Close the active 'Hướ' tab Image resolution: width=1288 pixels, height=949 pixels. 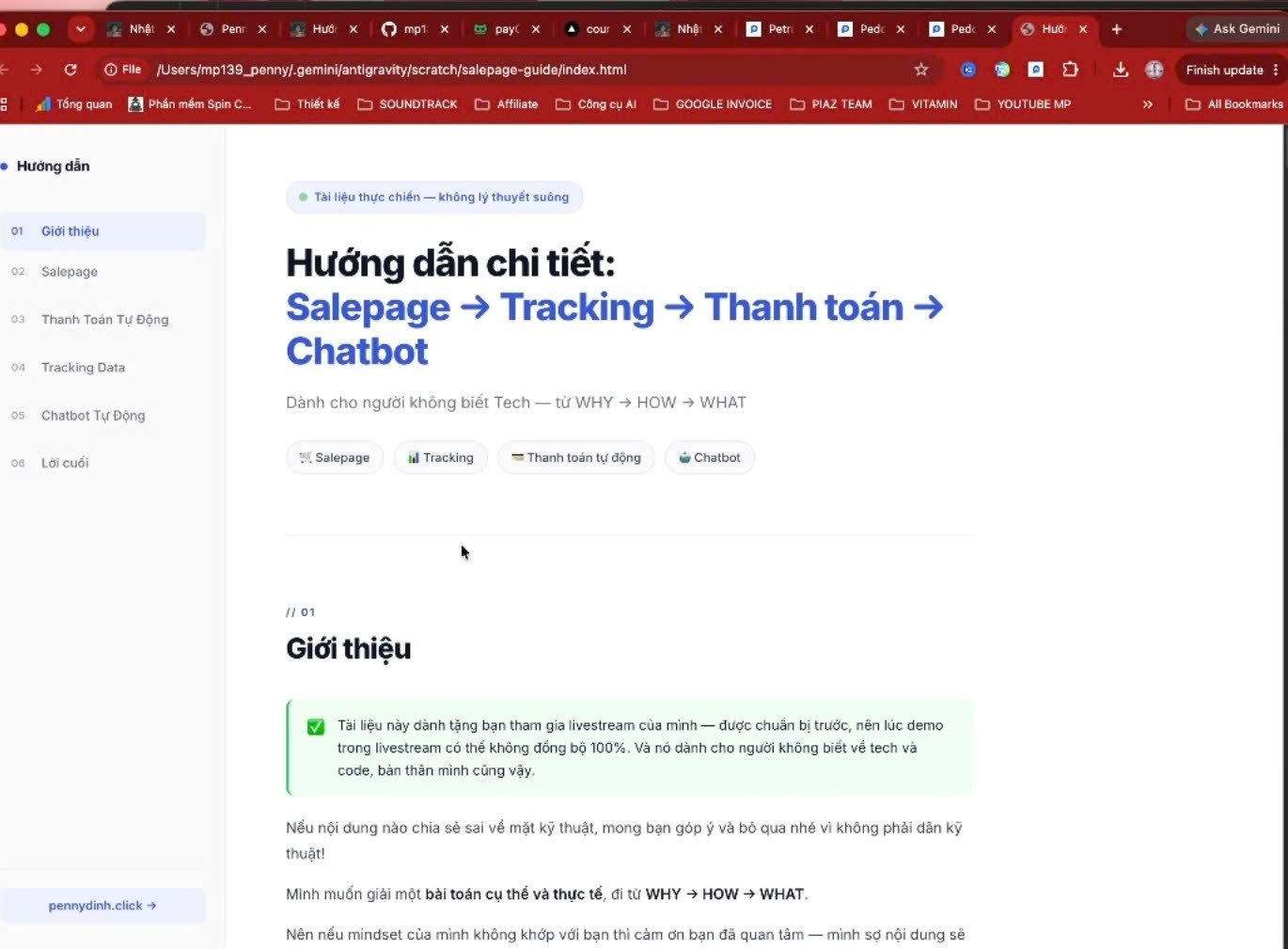pyautogui.click(x=1083, y=29)
